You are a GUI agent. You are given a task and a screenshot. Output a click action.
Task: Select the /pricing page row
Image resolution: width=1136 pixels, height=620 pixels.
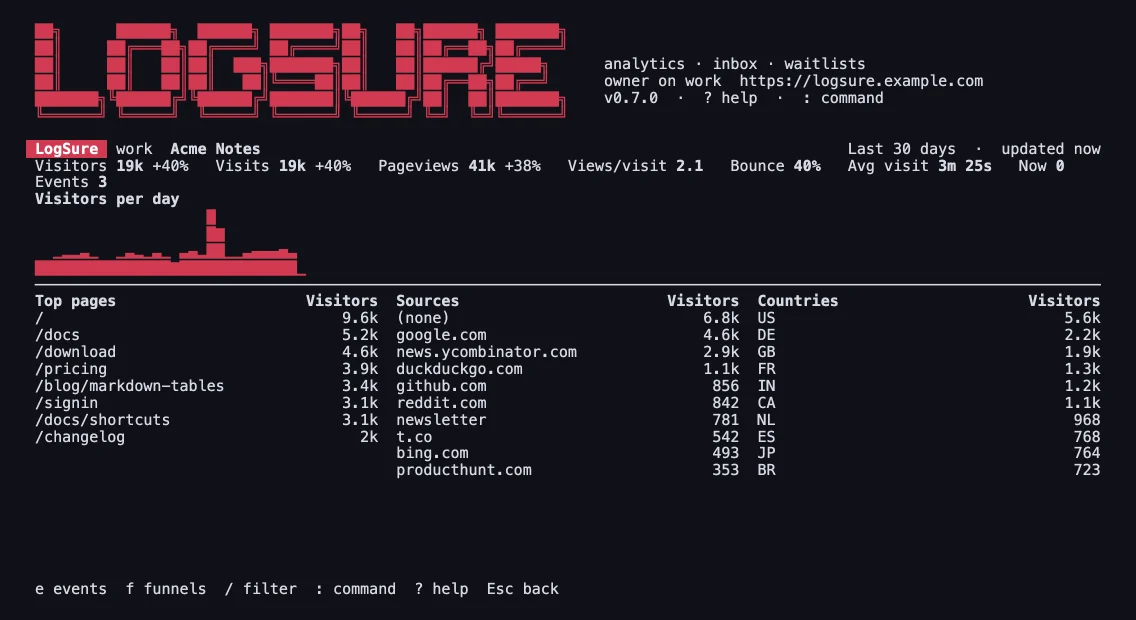click(206, 369)
